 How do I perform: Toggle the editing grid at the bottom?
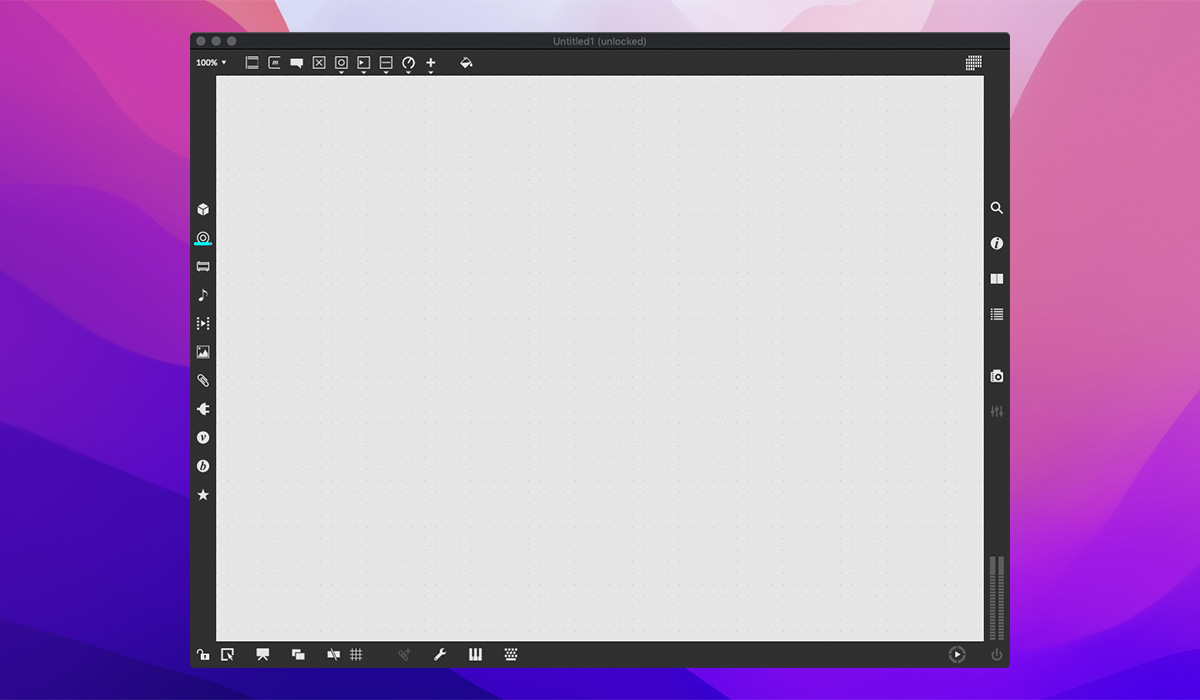[x=358, y=655]
